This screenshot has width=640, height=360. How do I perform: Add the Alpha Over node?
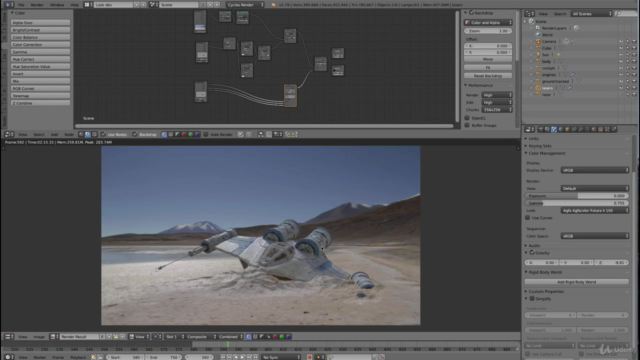(x=40, y=22)
